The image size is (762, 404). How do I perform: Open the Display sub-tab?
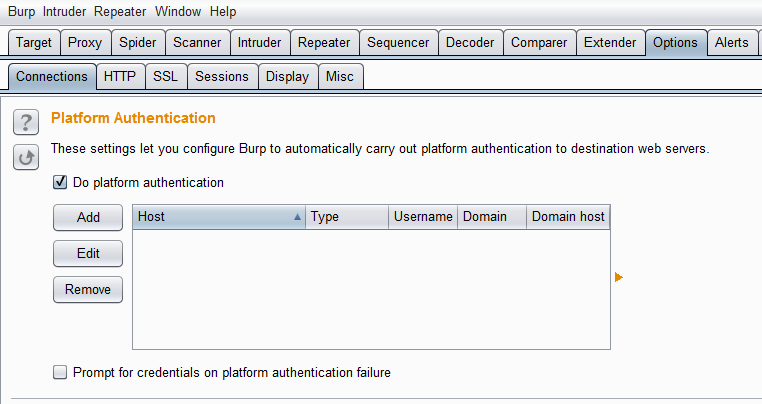click(288, 77)
